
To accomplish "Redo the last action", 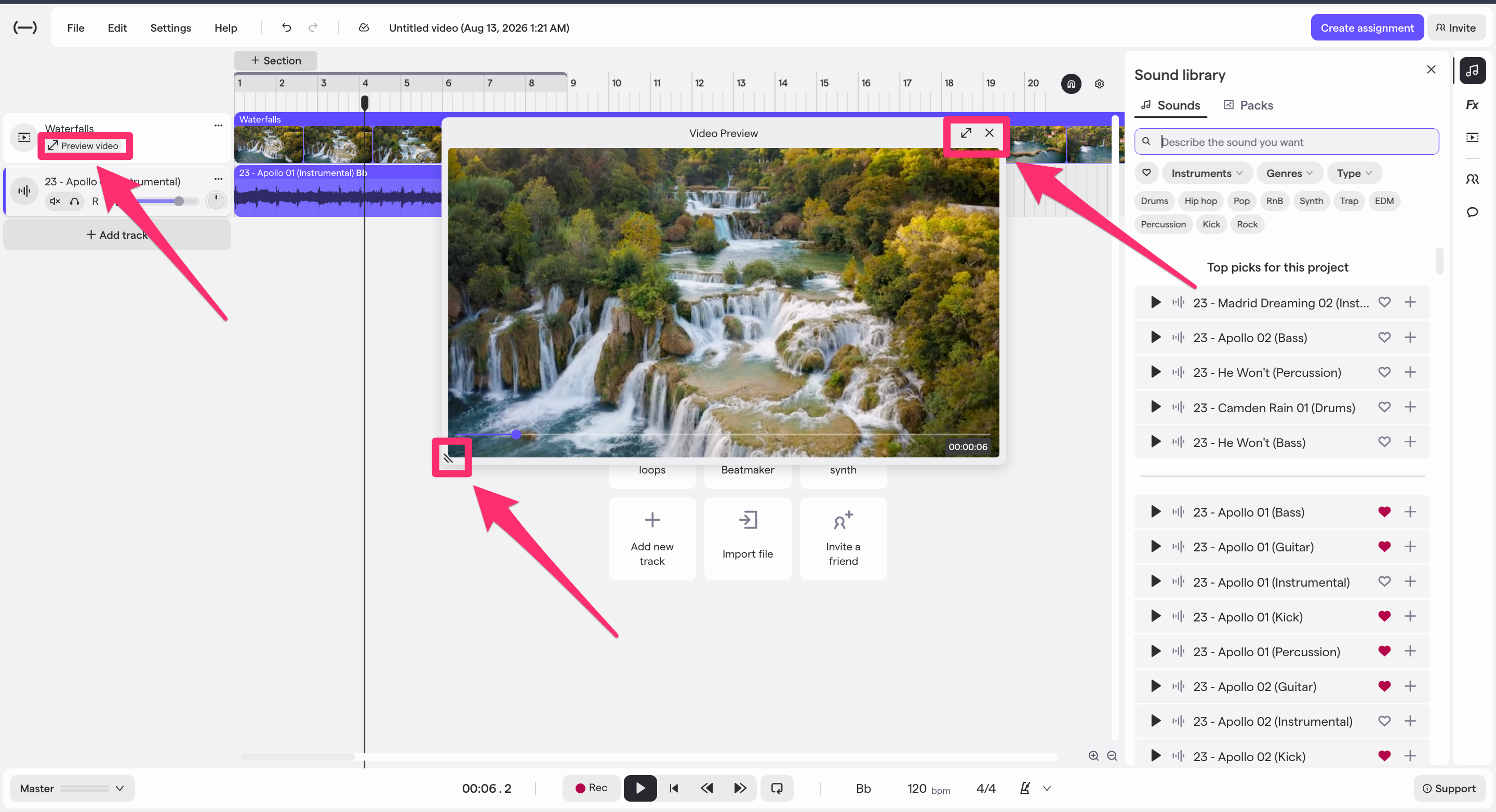I will (x=313, y=28).
